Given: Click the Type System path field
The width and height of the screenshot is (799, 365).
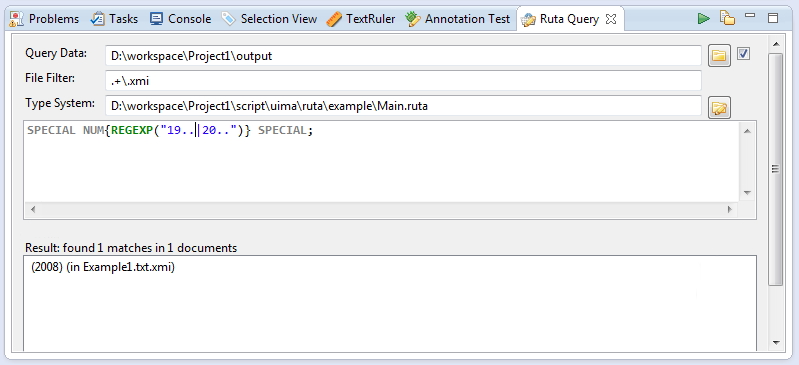Looking at the screenshot, I should click(x=403, y=106).
